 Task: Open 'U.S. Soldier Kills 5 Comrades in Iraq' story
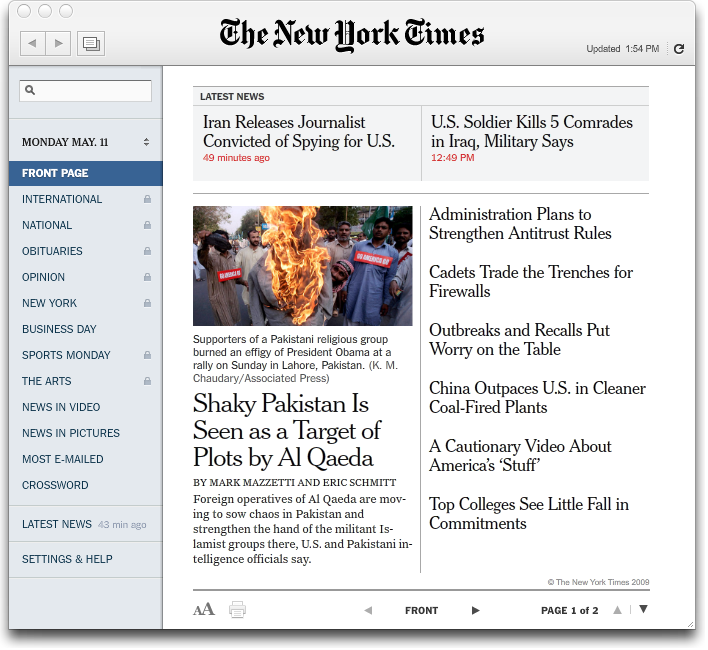coord(533,132)
